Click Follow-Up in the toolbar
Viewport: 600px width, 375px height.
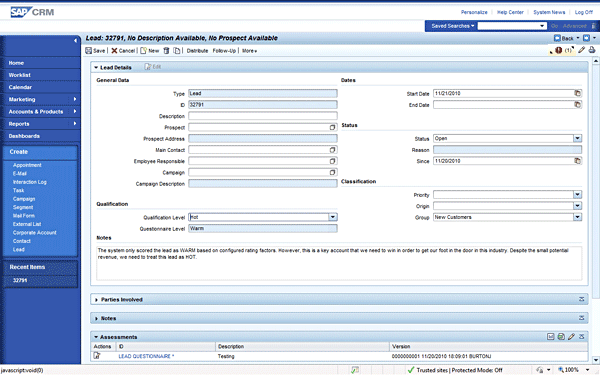coord(224,51)
